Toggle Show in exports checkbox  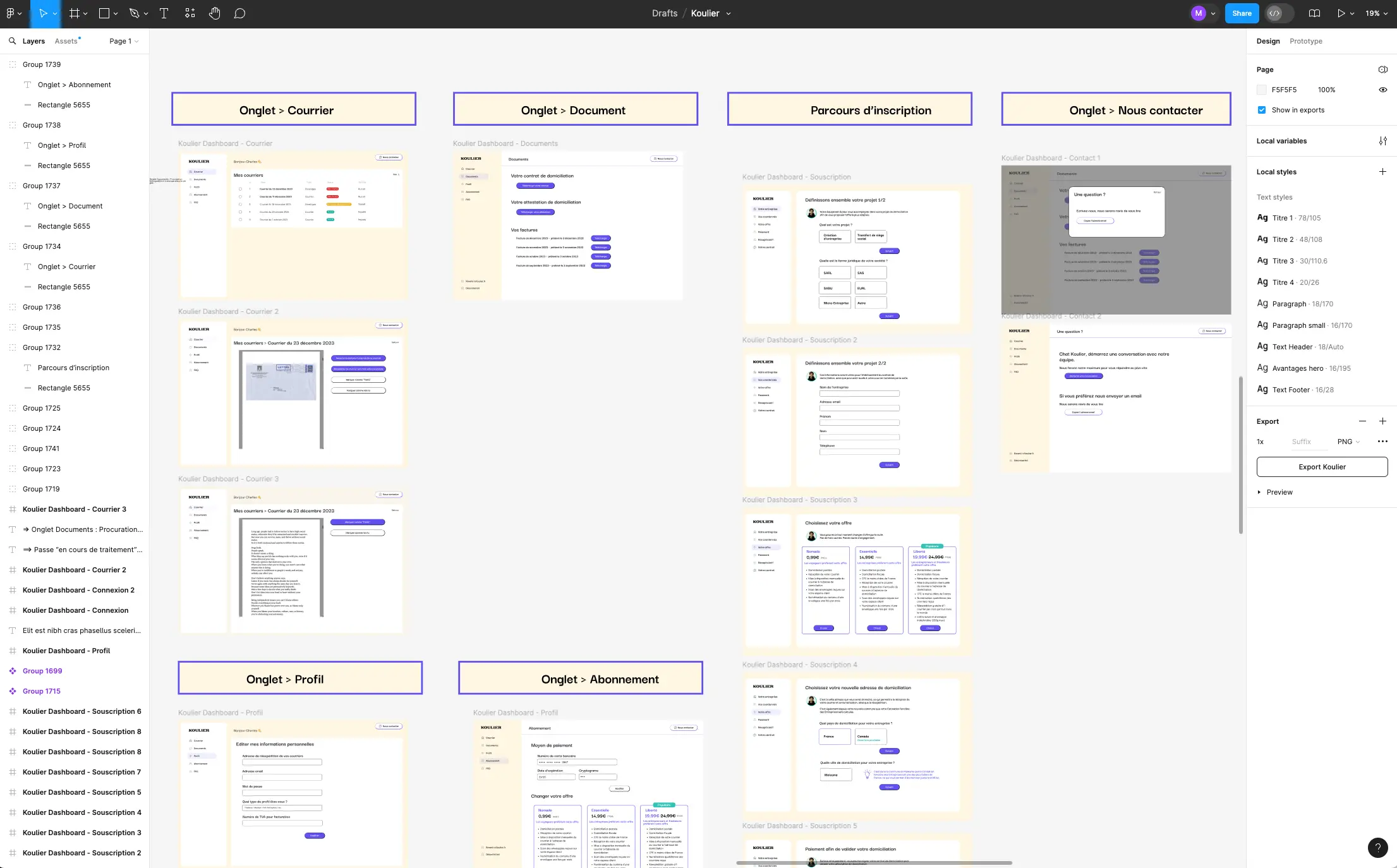[x=1262, y=110]
